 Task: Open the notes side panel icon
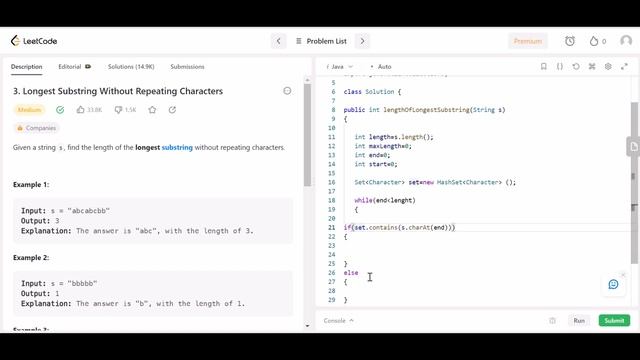[x=633, y=147]
